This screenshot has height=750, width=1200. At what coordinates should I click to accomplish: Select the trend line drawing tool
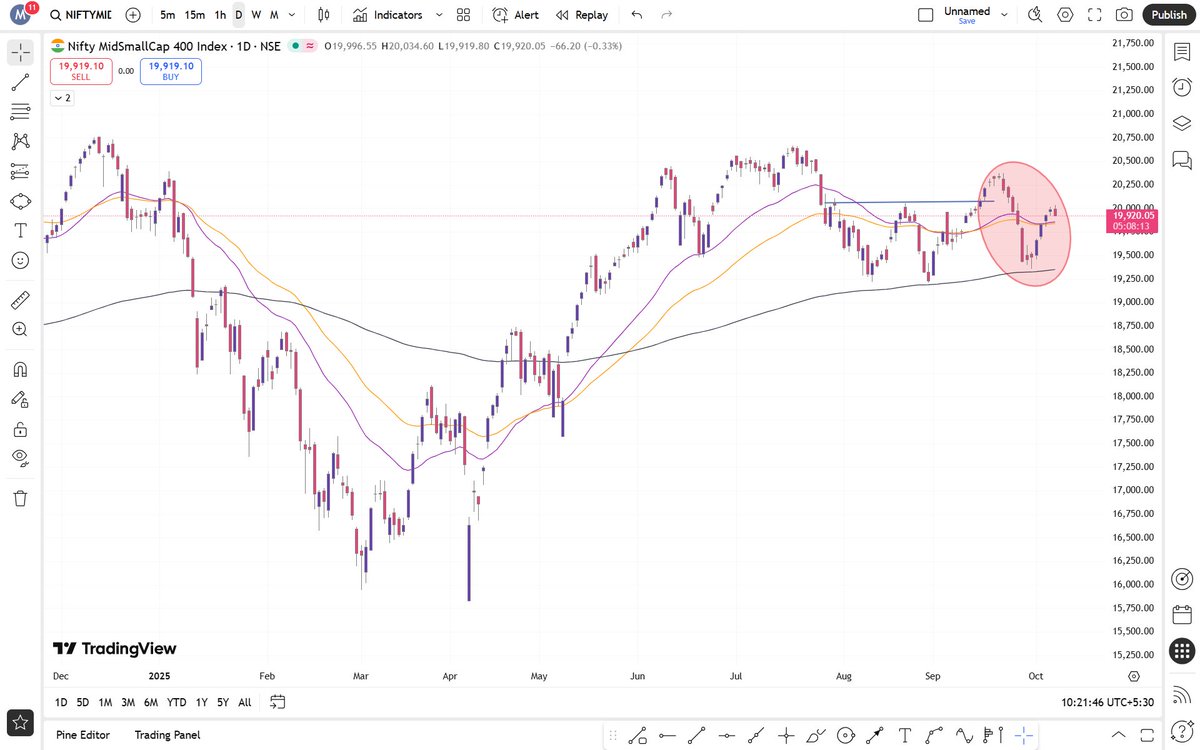pos(21,82)
